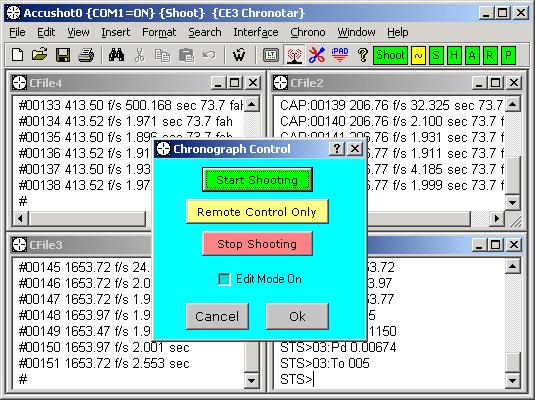Click the dialog's question mark help button
The image size is (535, 400).
[336, 149]
